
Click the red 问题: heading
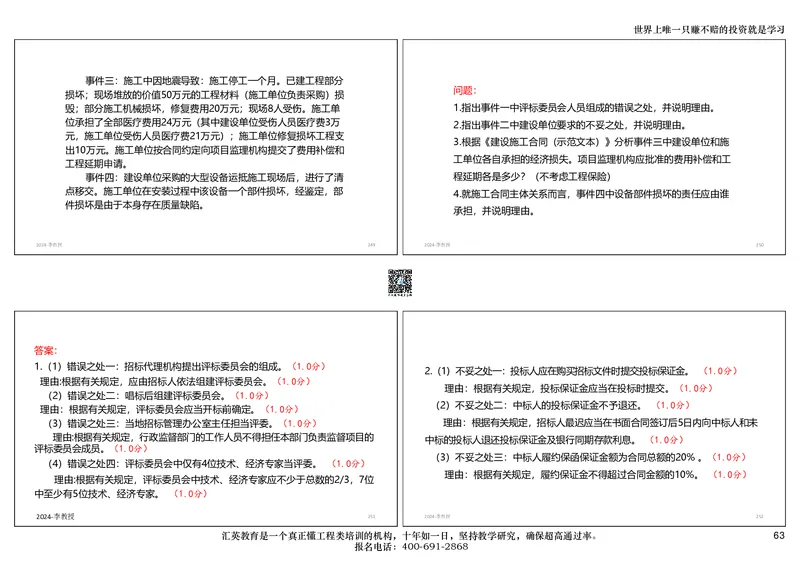(x=464, y=90)
